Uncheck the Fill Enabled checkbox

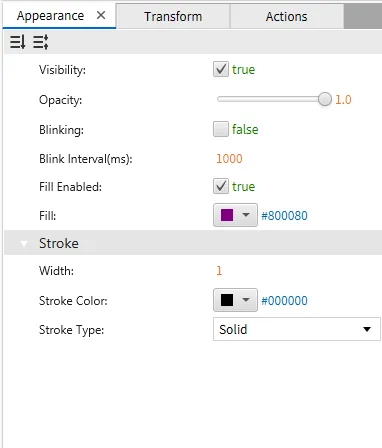point(221,186)
